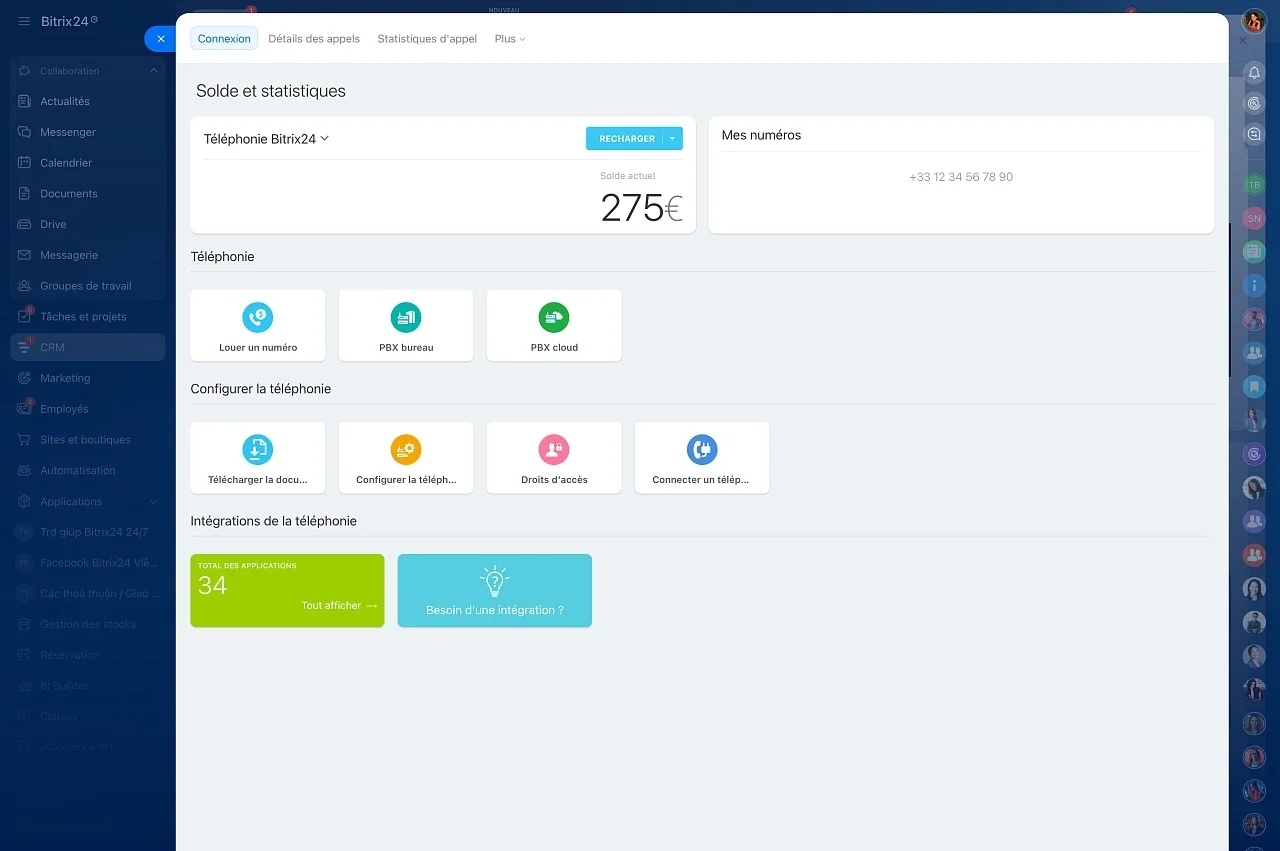Open Trợ giúp Bitrix24 24/7 in sidebar
Viewport: 1280px width, 851px height.
88,532
